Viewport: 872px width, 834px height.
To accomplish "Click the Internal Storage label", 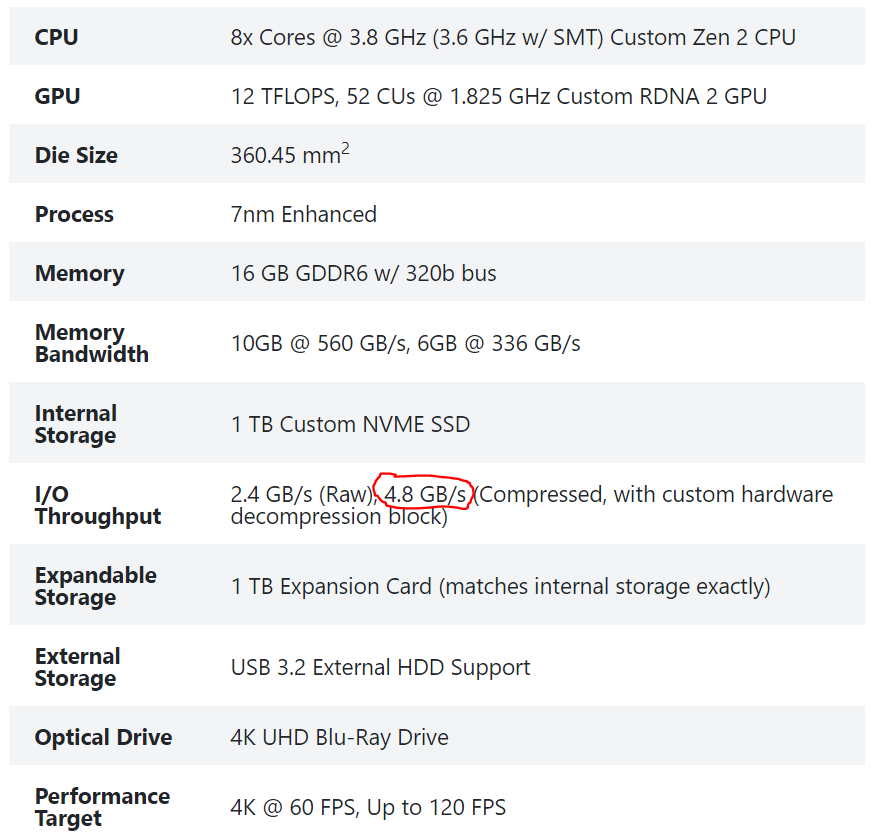I will click(x=76, y=424).
